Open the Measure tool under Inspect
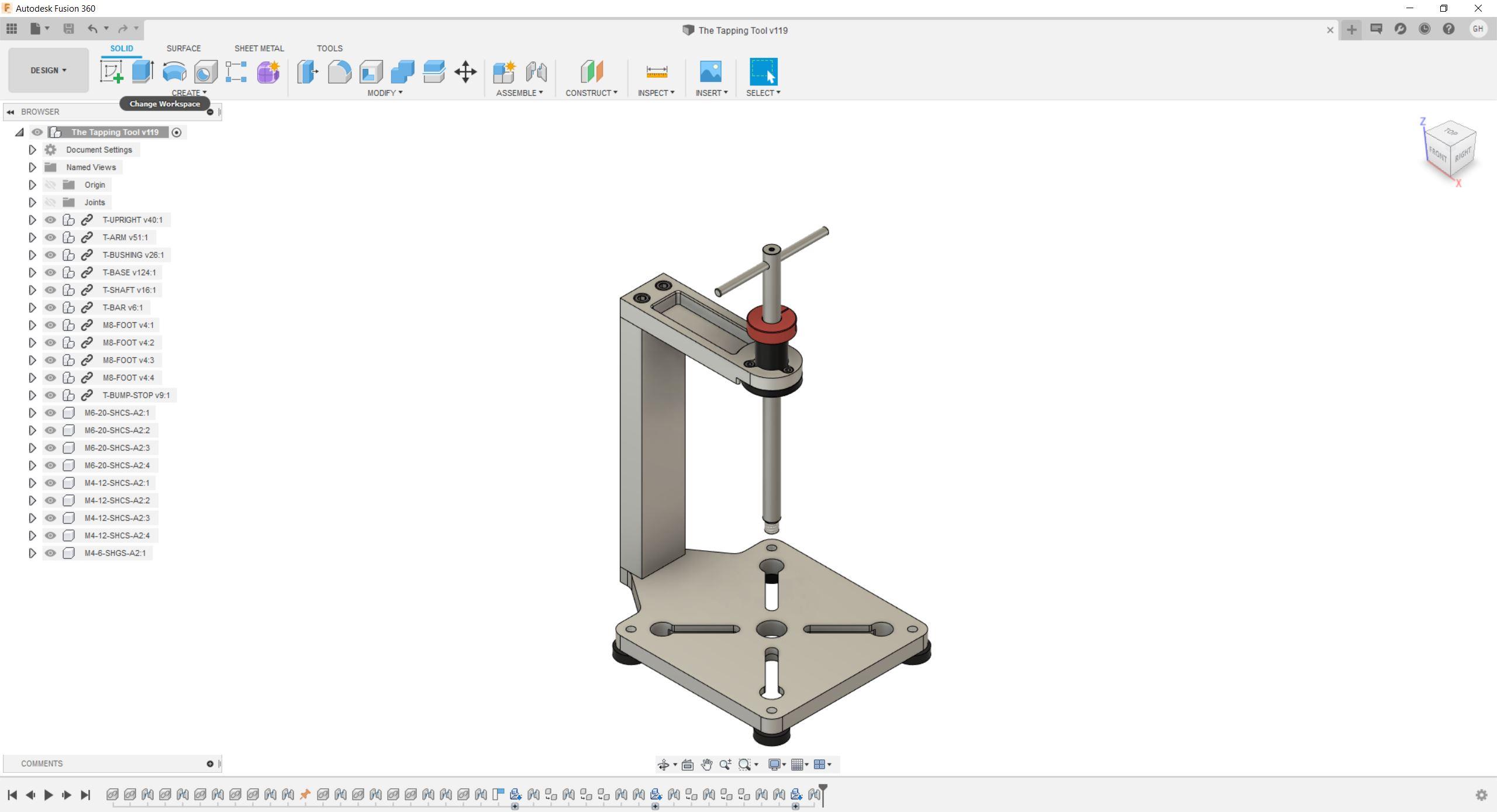 657,71
